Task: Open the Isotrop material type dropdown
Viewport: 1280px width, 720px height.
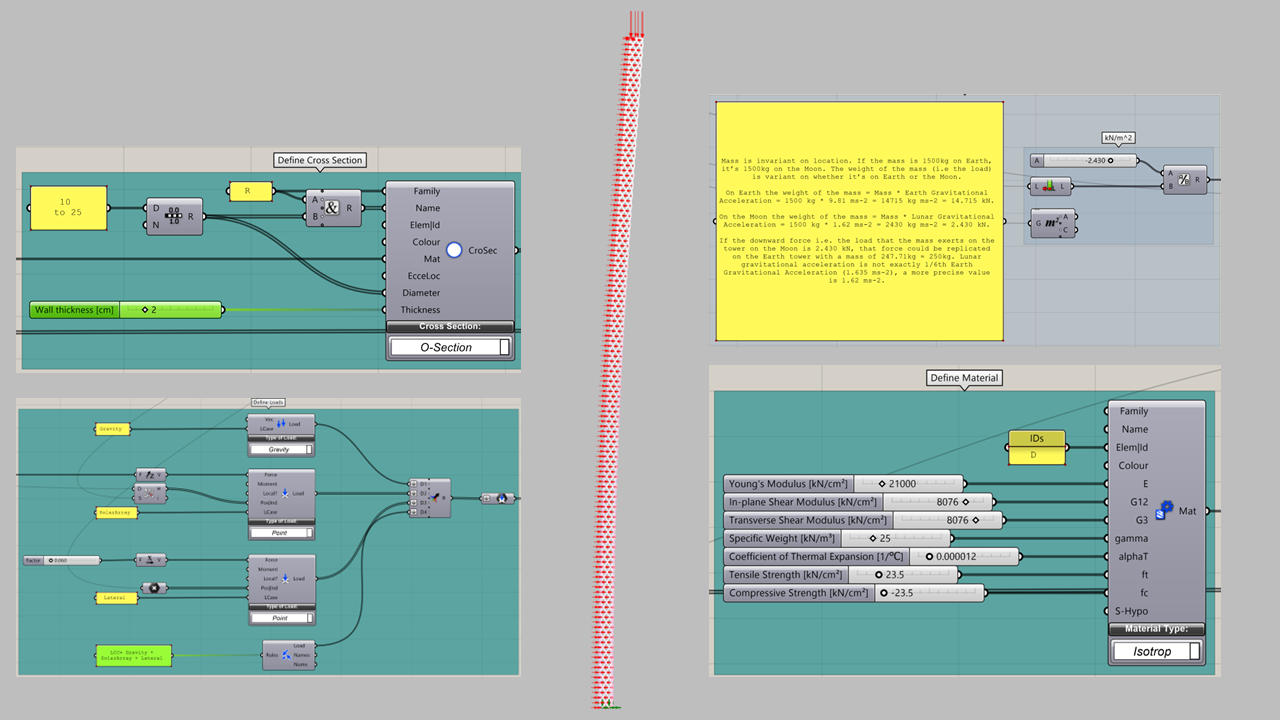Action: (x=1156, y=650)
